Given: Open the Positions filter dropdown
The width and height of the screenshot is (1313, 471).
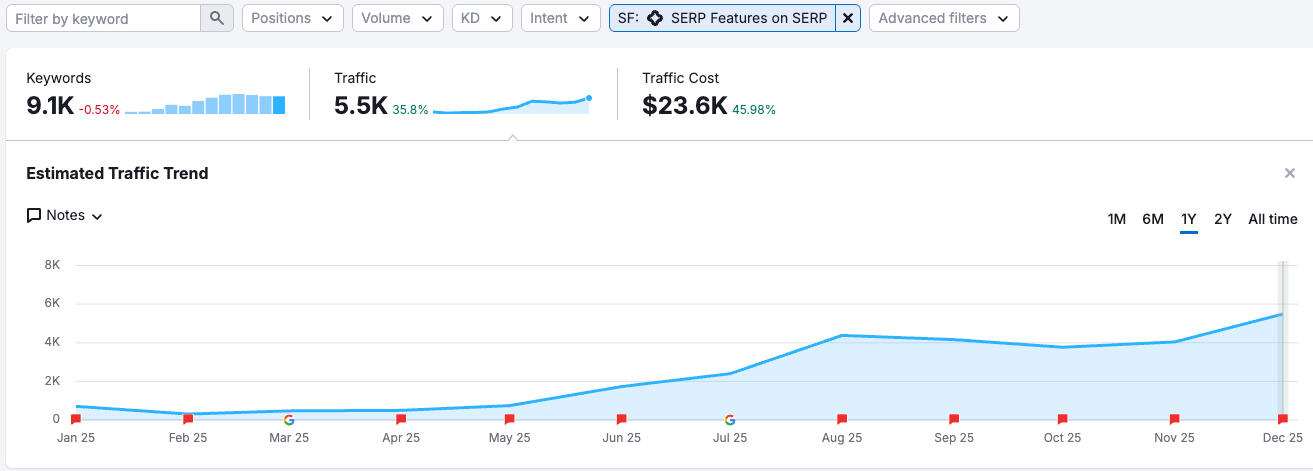Looking at the screenshot, I should [292, 18].
